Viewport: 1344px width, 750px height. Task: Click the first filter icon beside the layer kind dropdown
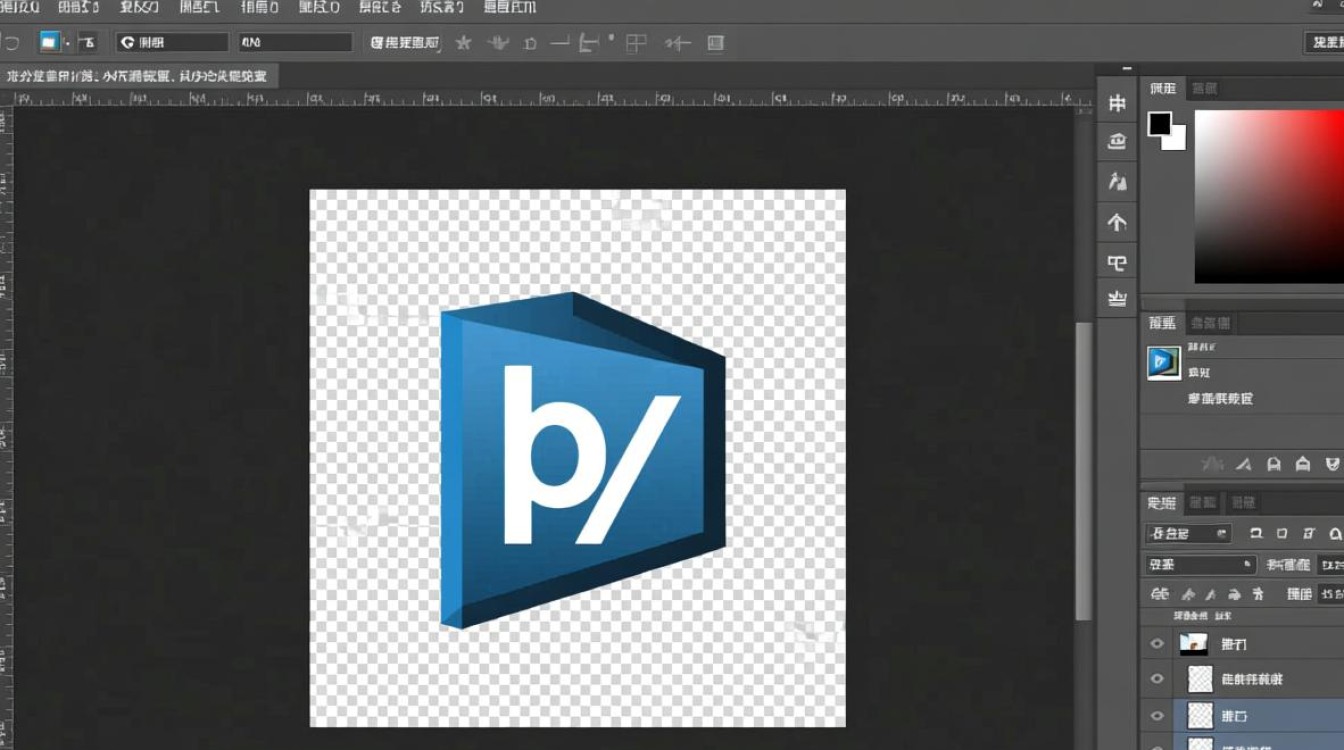[1256, 534]
